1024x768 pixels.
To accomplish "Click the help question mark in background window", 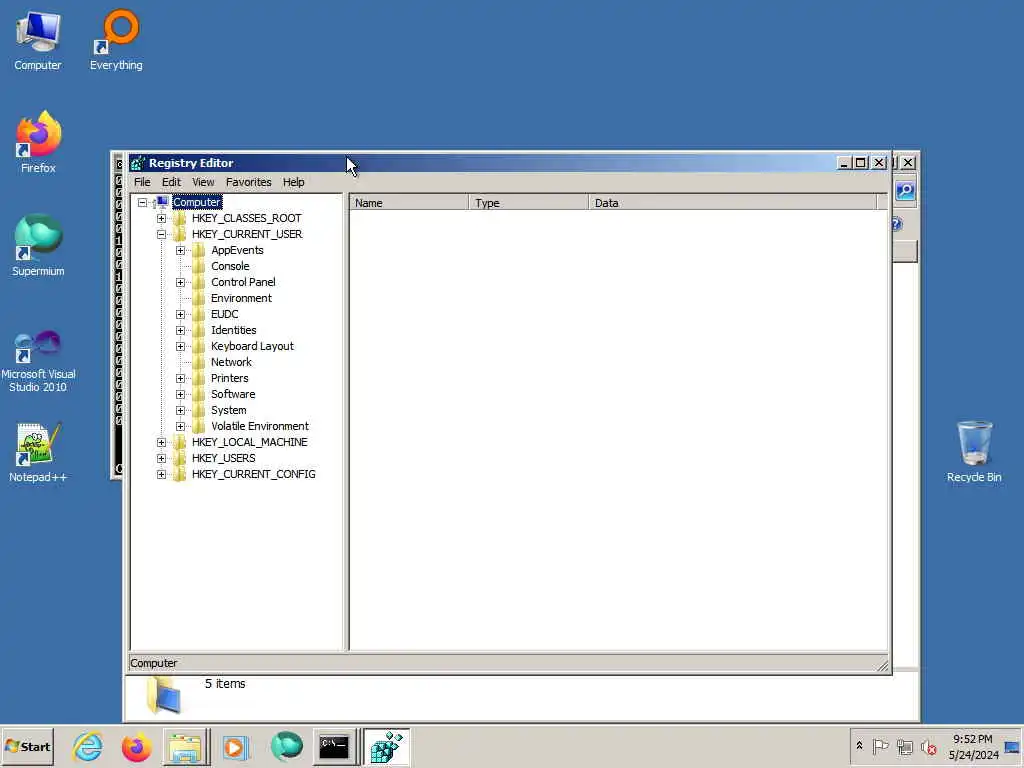I will [x=897, y=224].
